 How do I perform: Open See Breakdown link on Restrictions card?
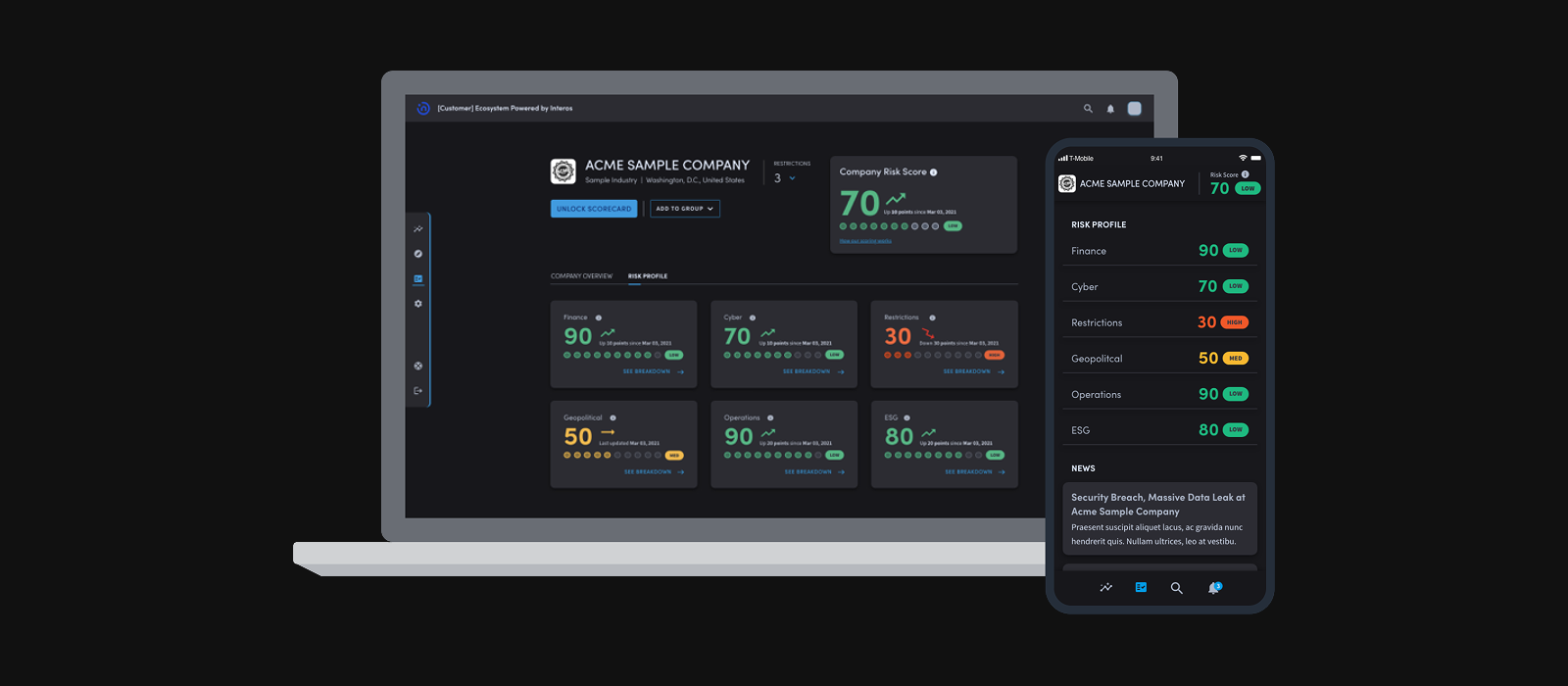point(973,372)
